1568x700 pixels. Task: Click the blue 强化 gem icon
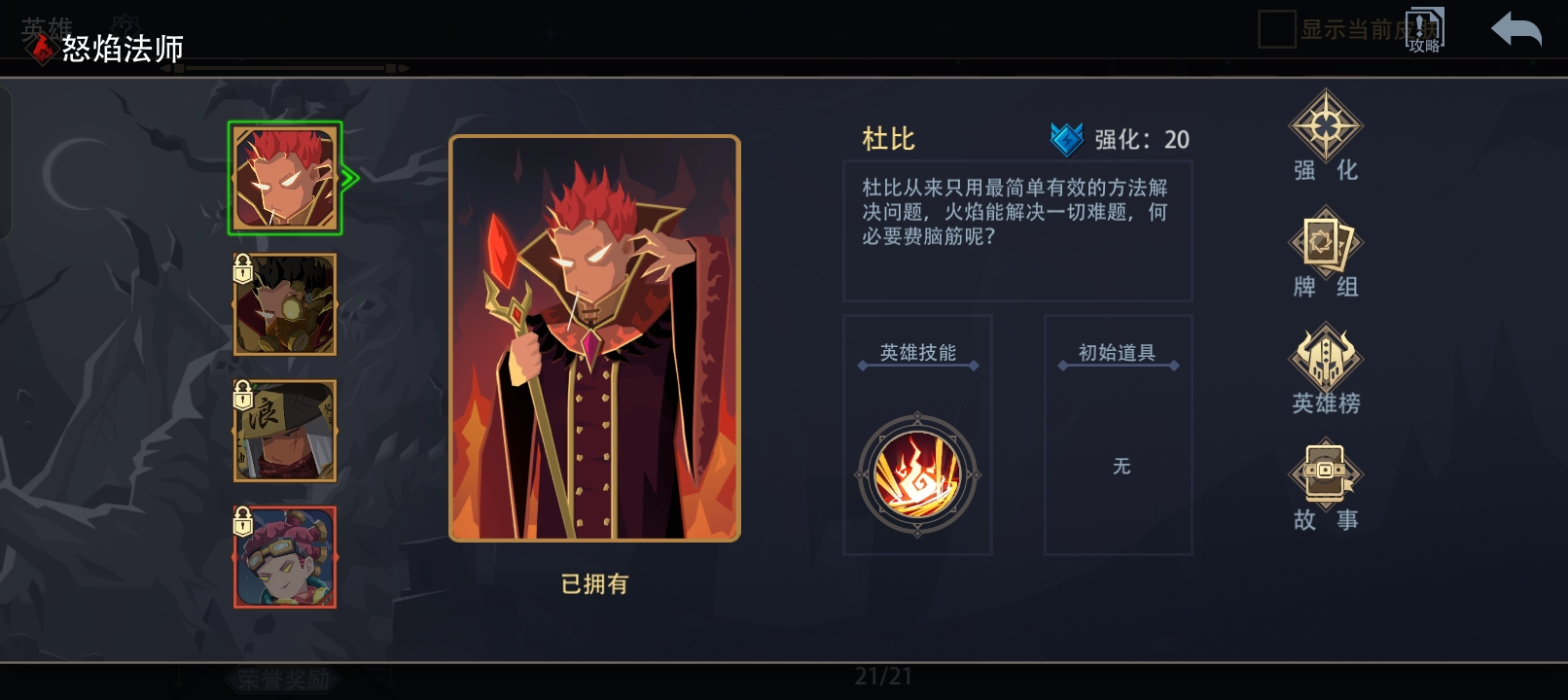tap(1067, 139)
